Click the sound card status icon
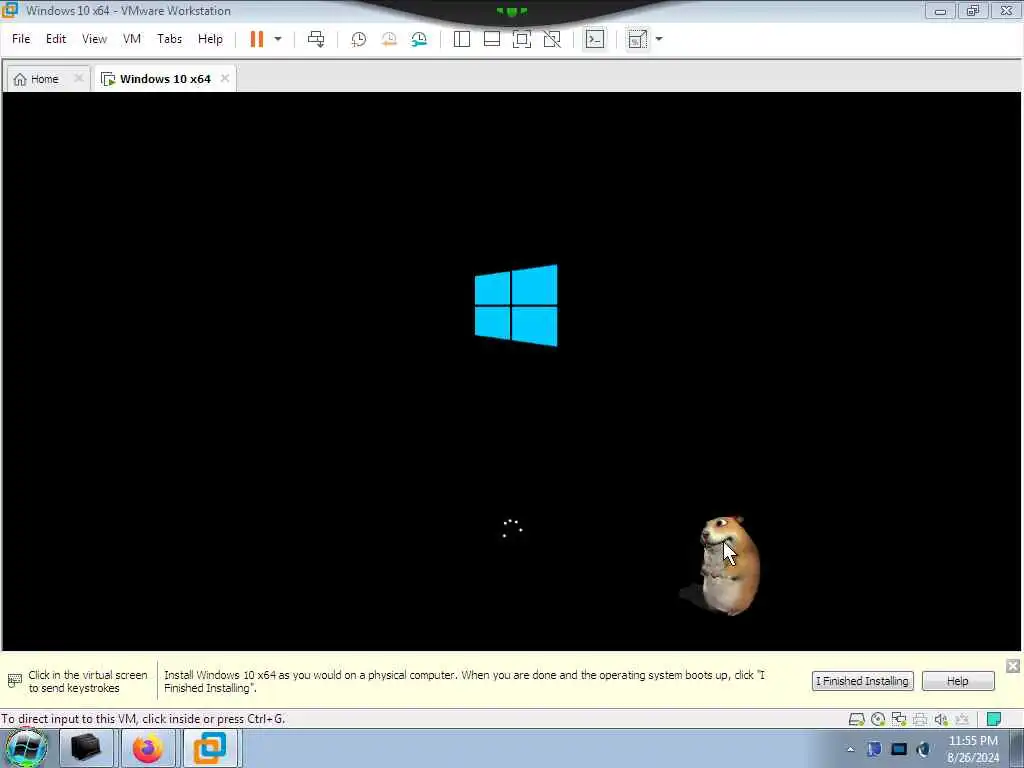 941,719
